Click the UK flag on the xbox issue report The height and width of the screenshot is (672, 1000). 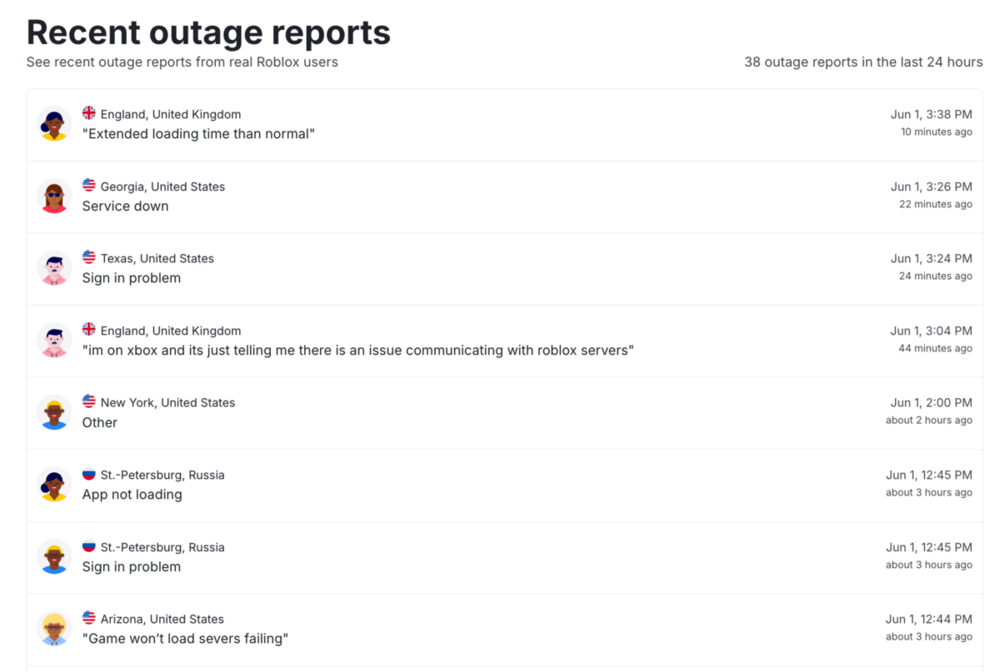click(x=89, y=329)
